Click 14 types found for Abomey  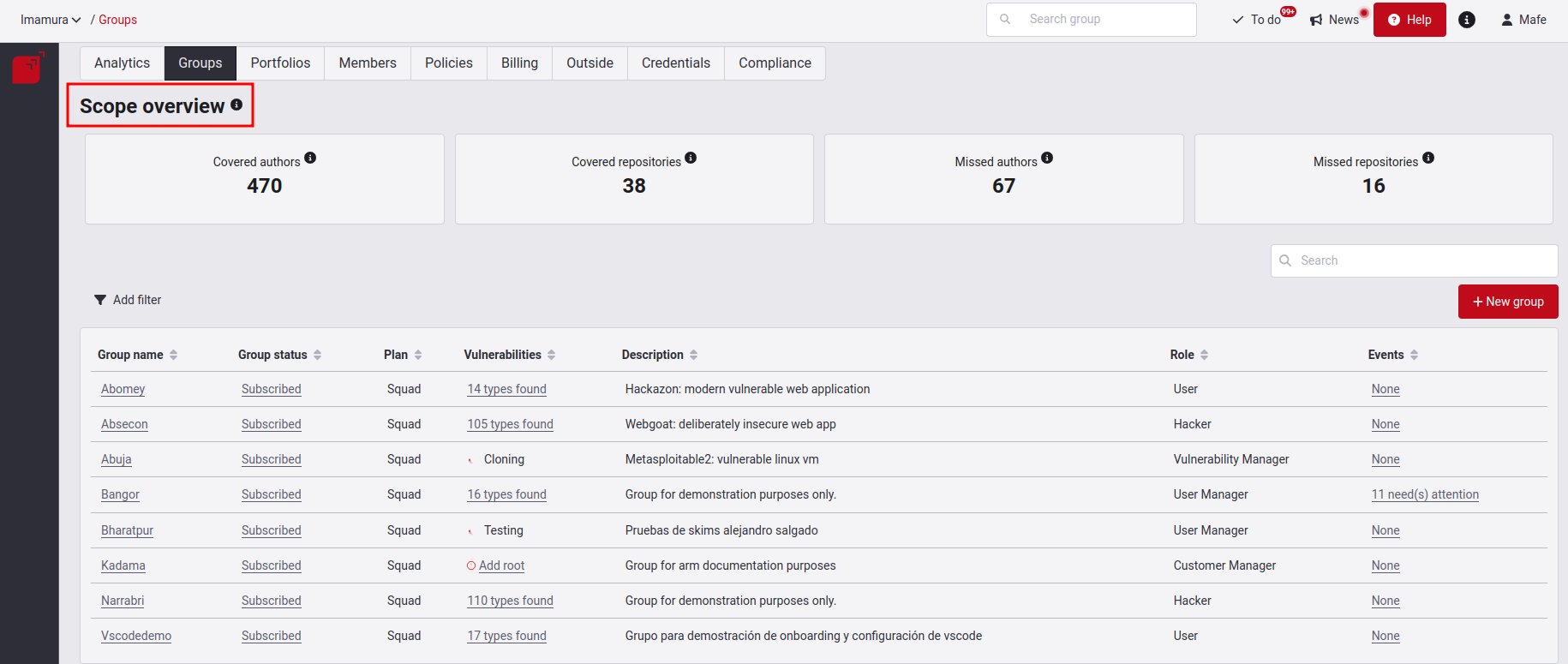[x=506, y=389]
